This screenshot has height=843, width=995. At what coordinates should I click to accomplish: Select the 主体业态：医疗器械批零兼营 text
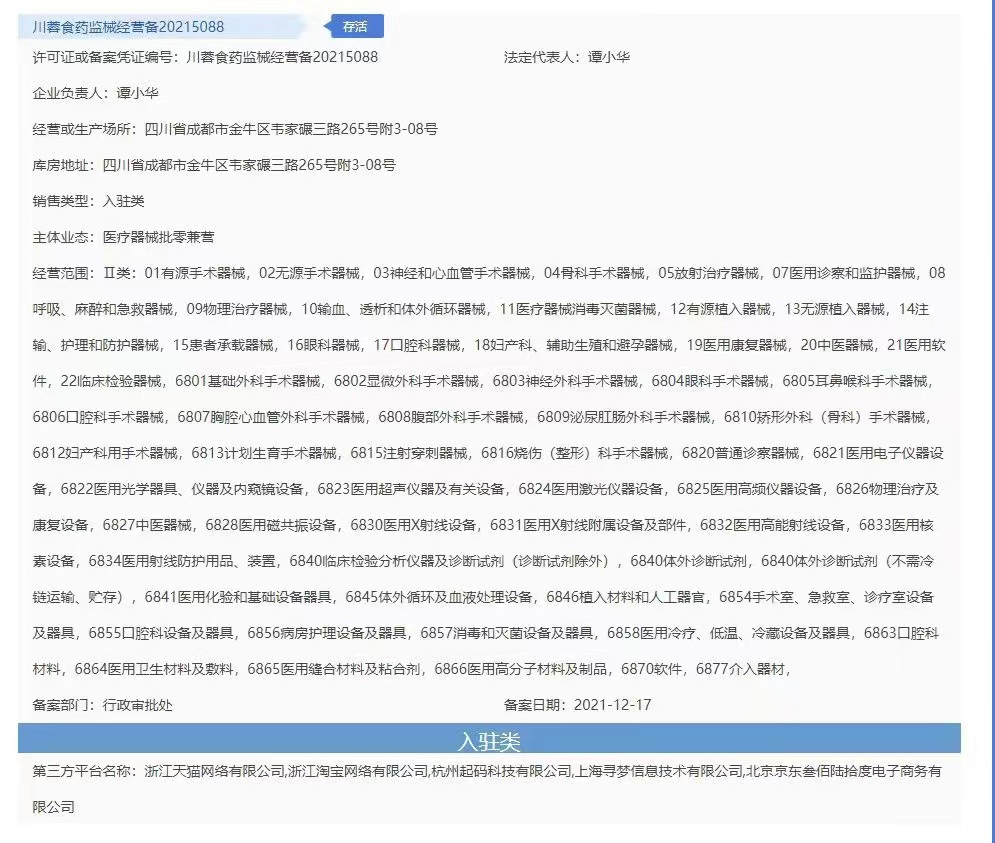coord(123,237)
